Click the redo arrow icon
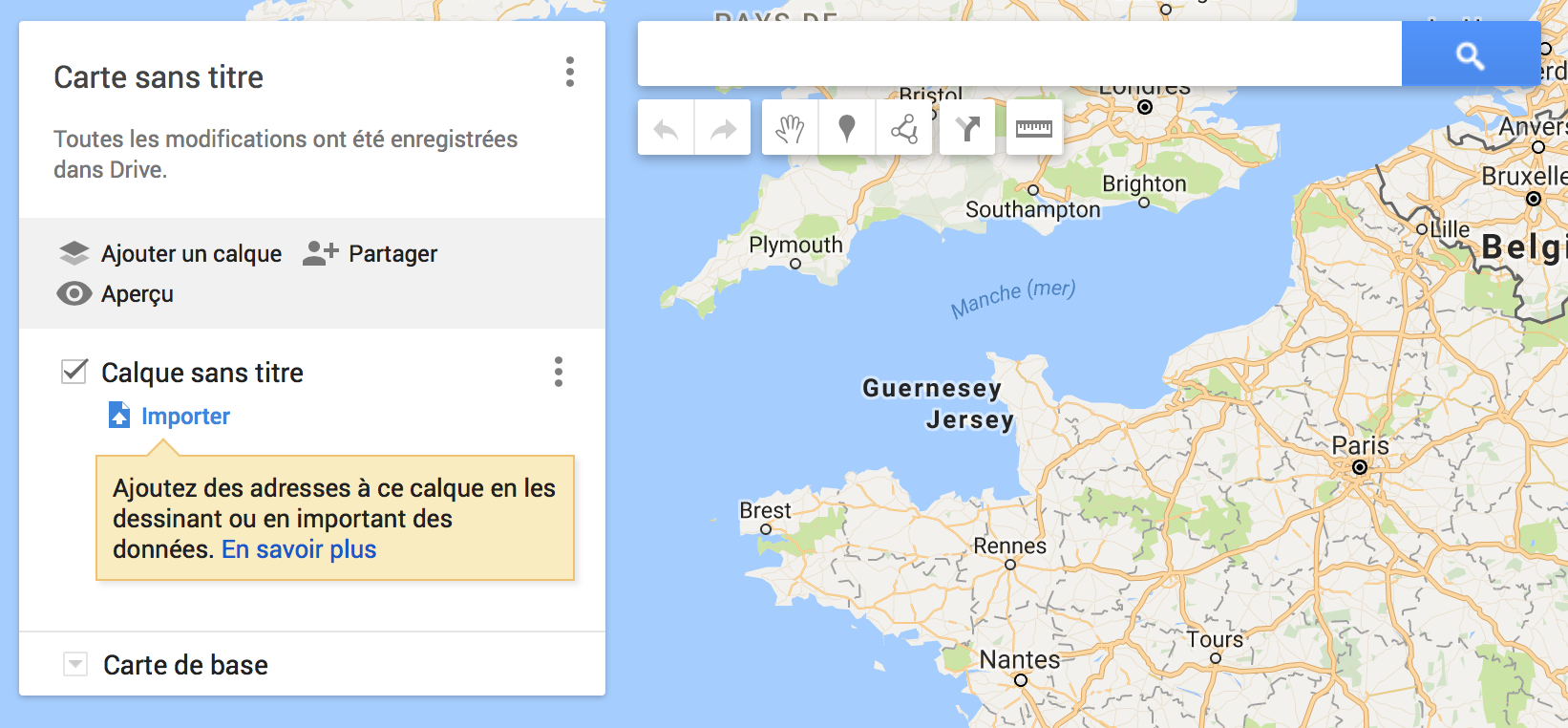Viewport: 1568px width, 728px height. point(723,128)
